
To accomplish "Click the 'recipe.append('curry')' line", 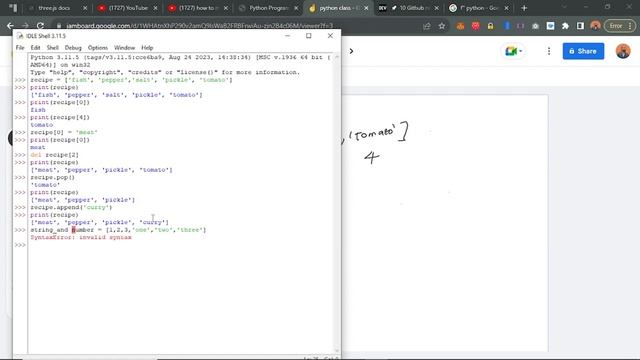I will (71, 207).
